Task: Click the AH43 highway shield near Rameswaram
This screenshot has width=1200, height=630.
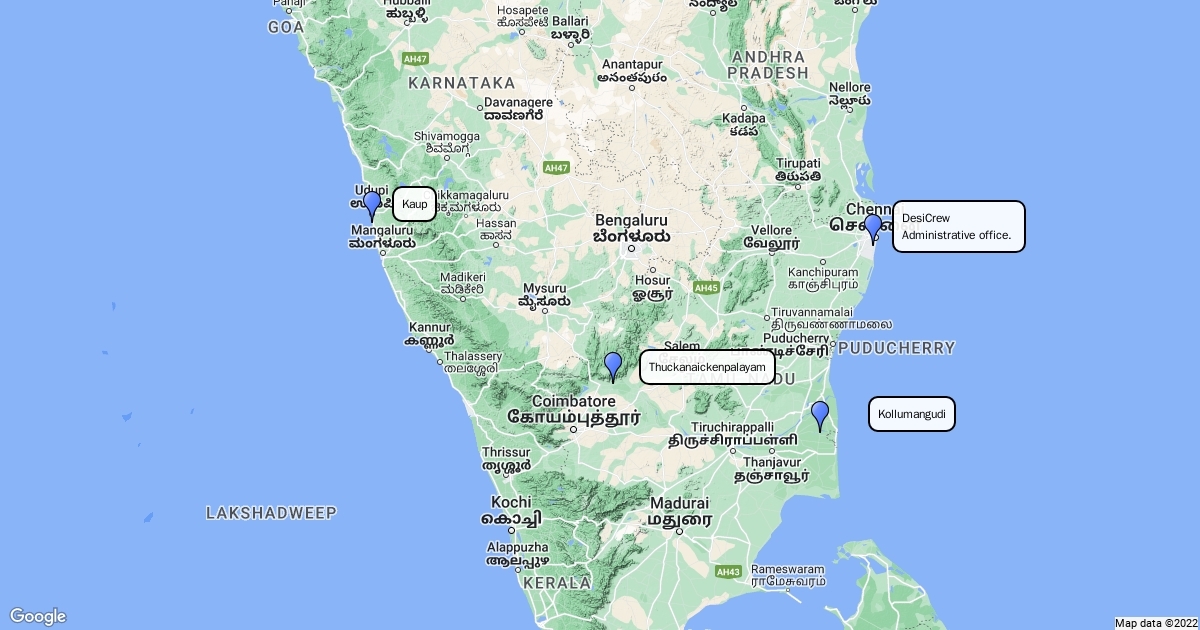Action: tap(728, 572)
